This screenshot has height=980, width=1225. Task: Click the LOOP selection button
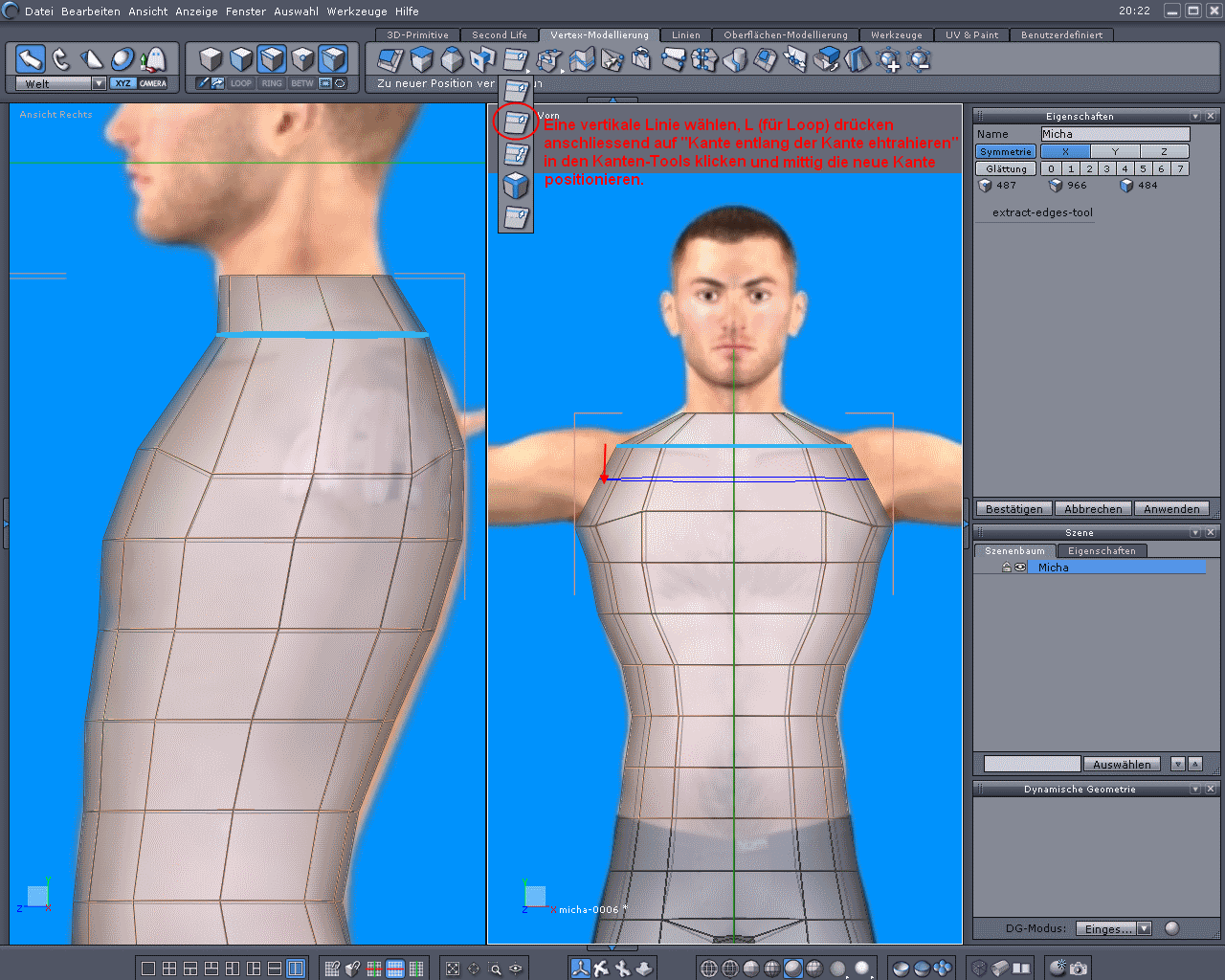click(241, 83)
